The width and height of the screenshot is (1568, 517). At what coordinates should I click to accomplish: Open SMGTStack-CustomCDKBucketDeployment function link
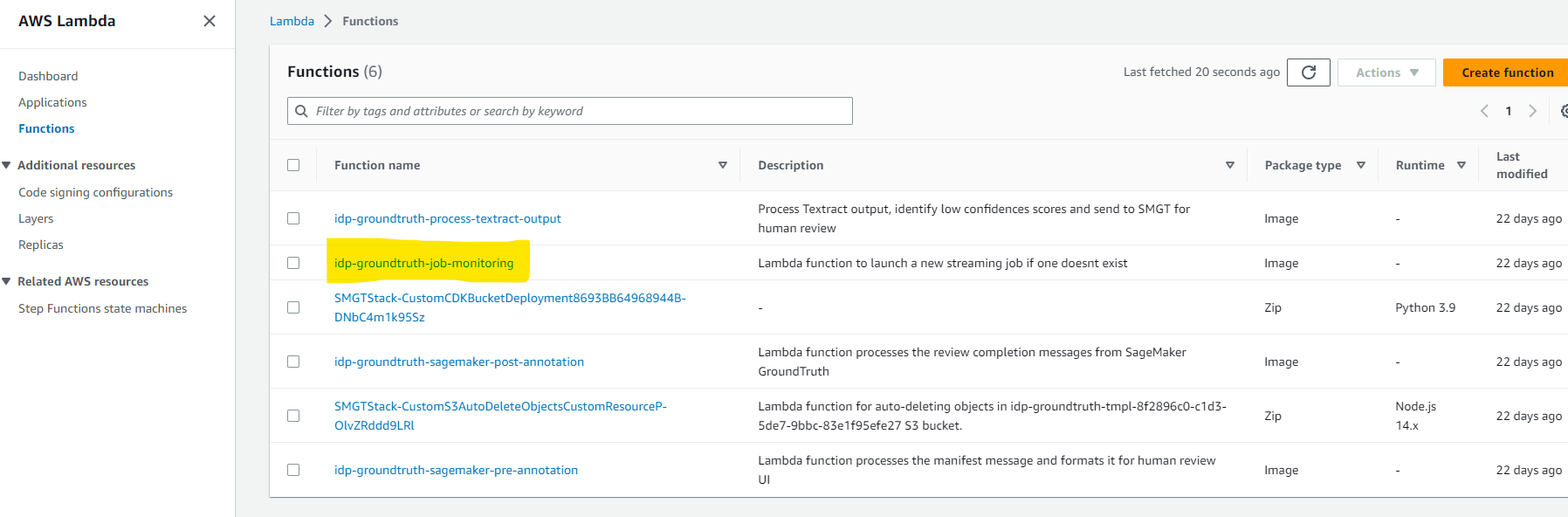coord(510,307)
